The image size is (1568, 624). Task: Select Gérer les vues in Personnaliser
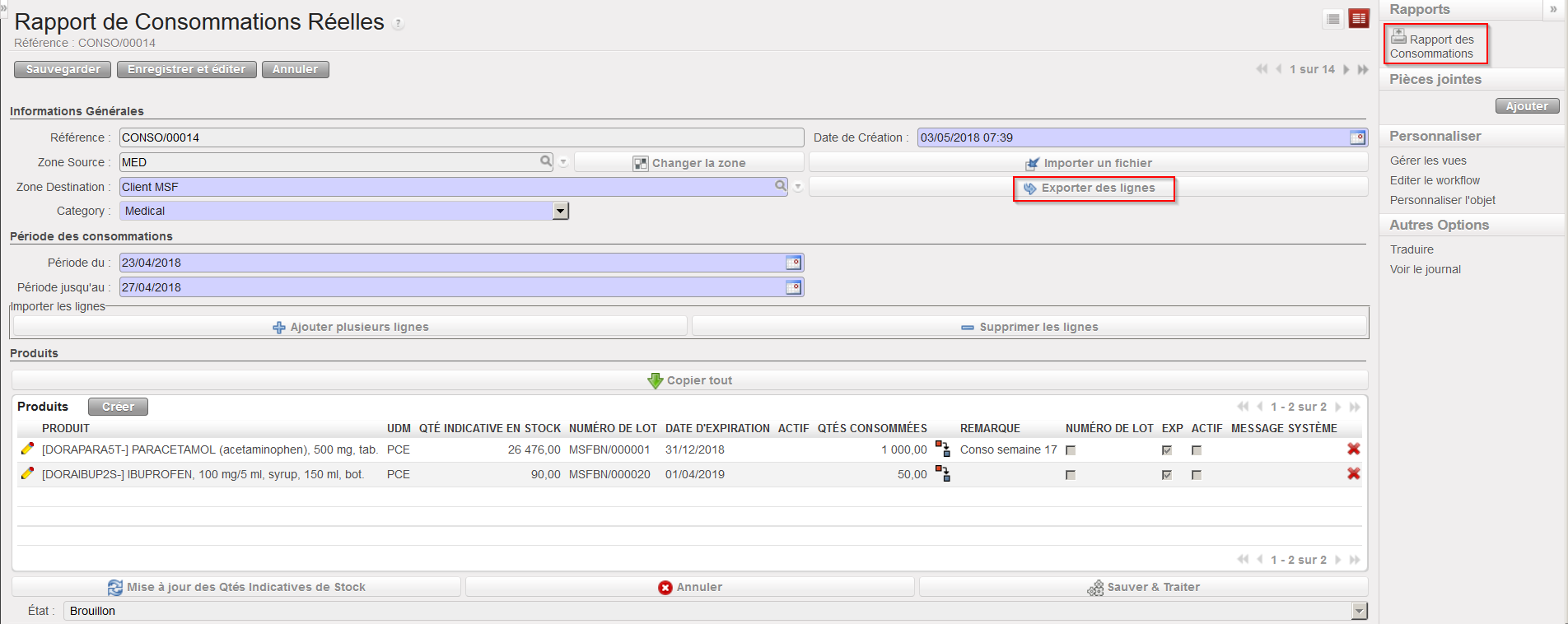[x=1428, y=161]
